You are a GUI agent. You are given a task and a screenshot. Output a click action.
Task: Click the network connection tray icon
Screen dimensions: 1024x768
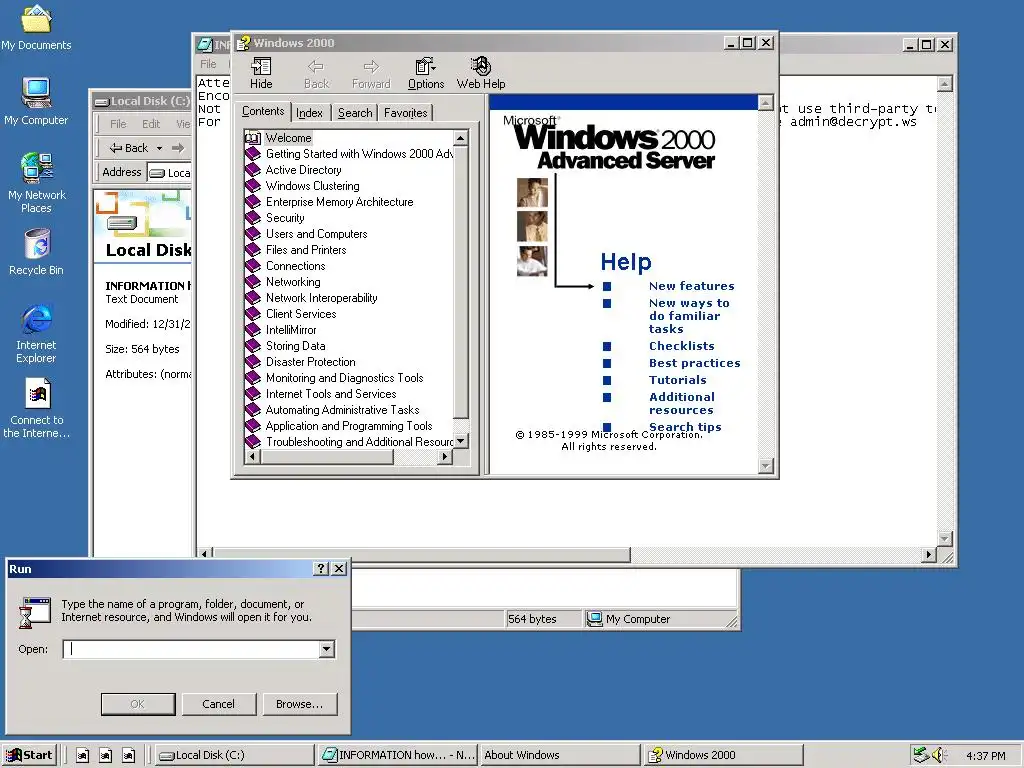tap(921, 755)
